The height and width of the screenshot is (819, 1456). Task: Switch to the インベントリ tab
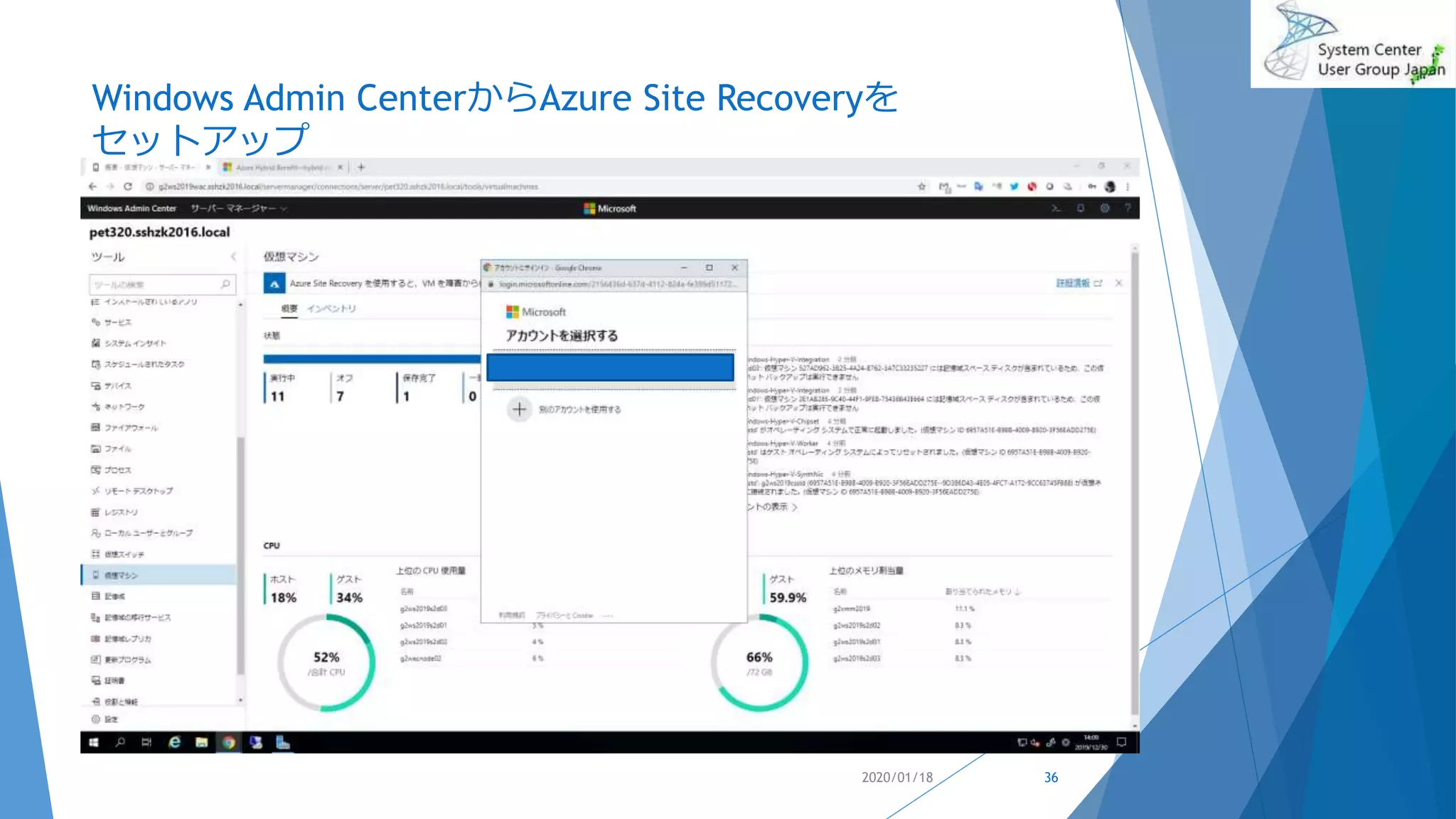tap(331, 309)
